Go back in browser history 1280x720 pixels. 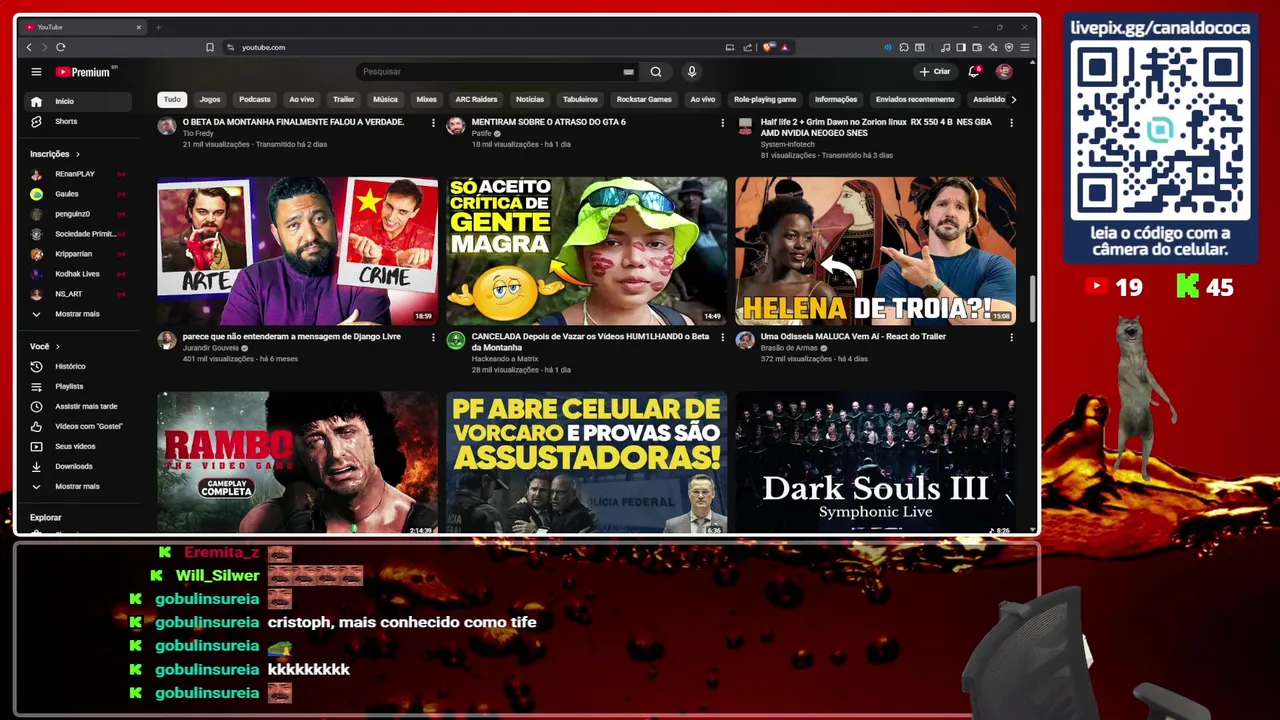[29, 47]
